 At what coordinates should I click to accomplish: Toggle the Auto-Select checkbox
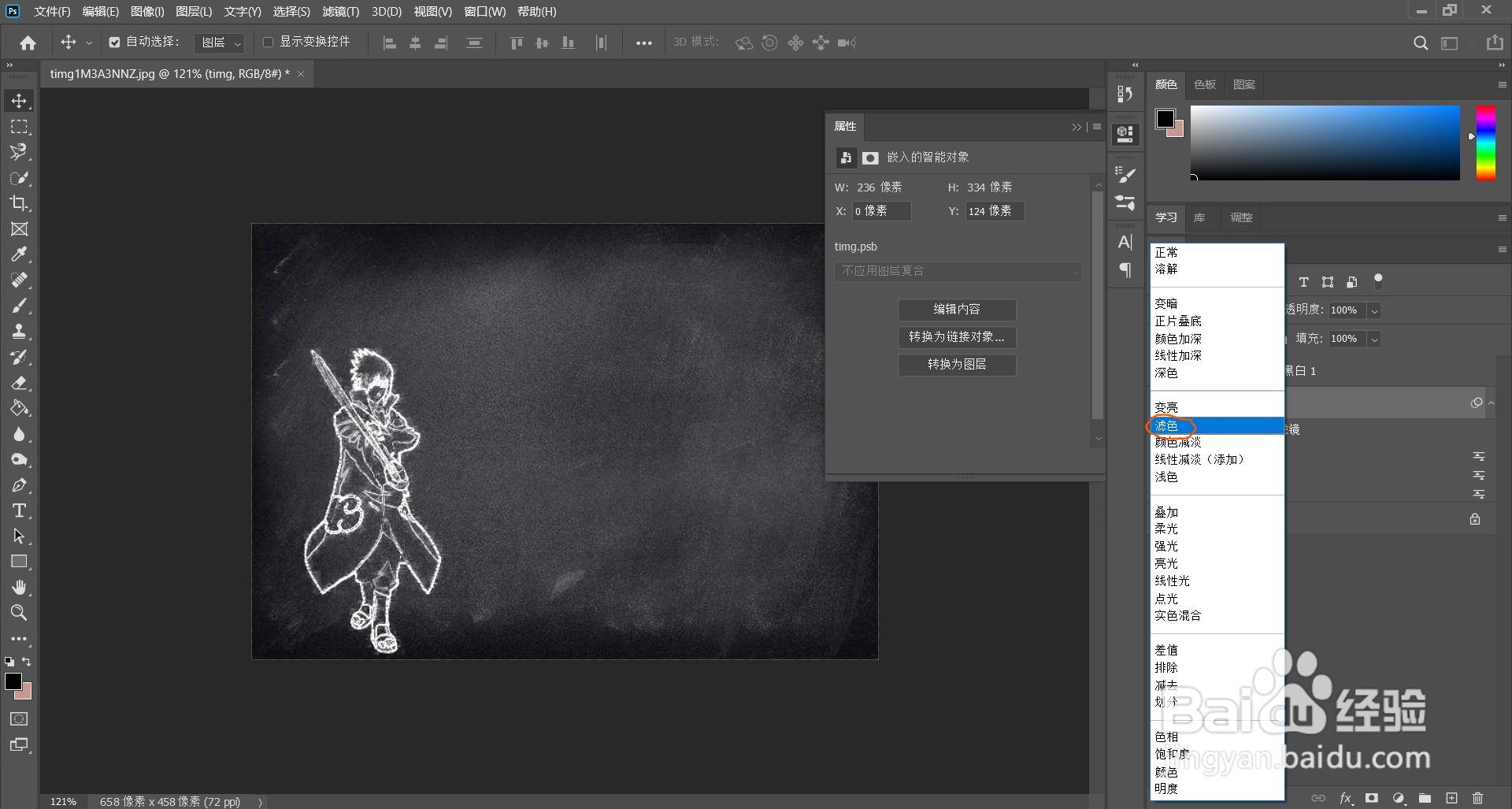click(x=115, y=43)
